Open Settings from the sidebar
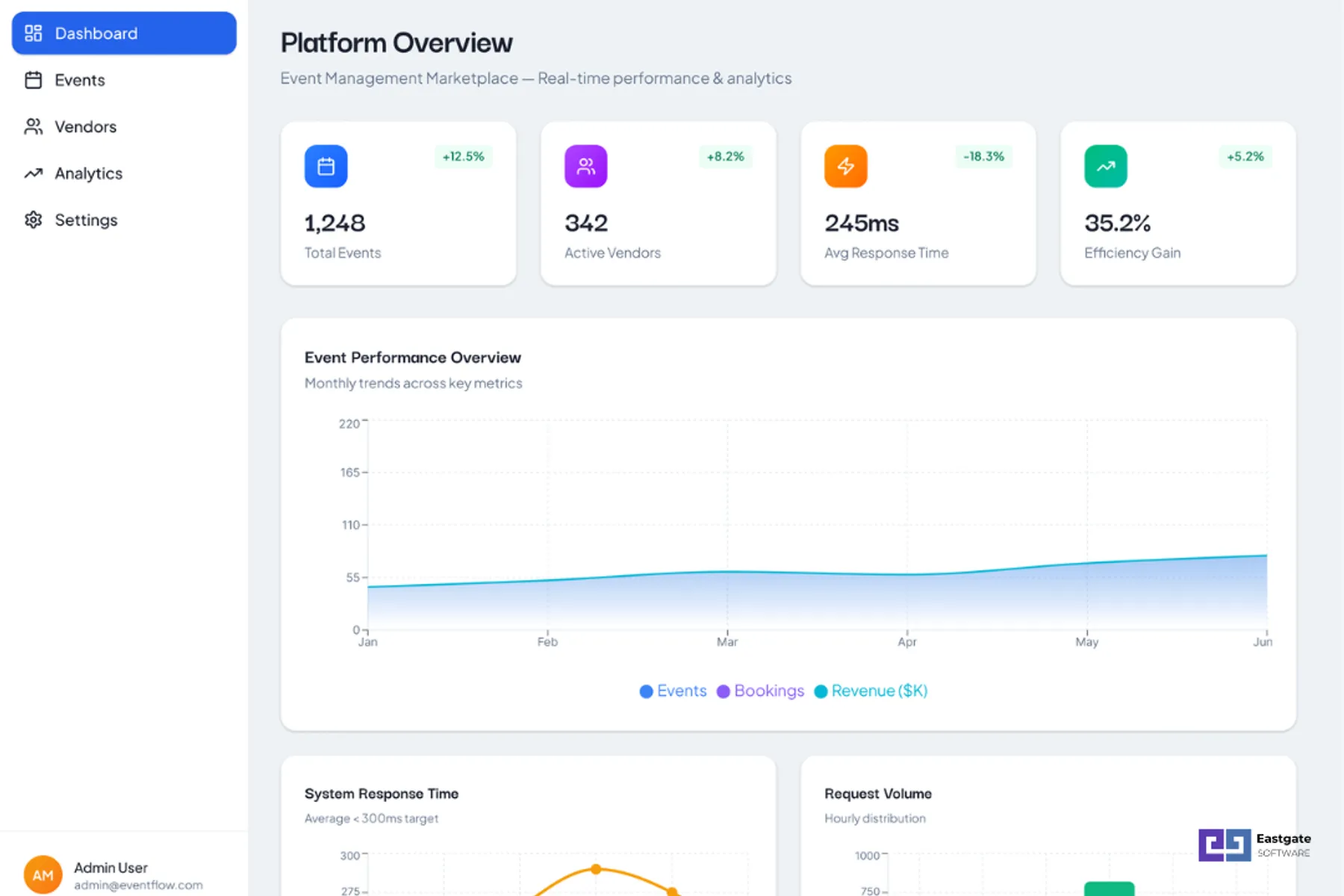The height and width of the screenshot is (896, 1344). coord(124,220)
